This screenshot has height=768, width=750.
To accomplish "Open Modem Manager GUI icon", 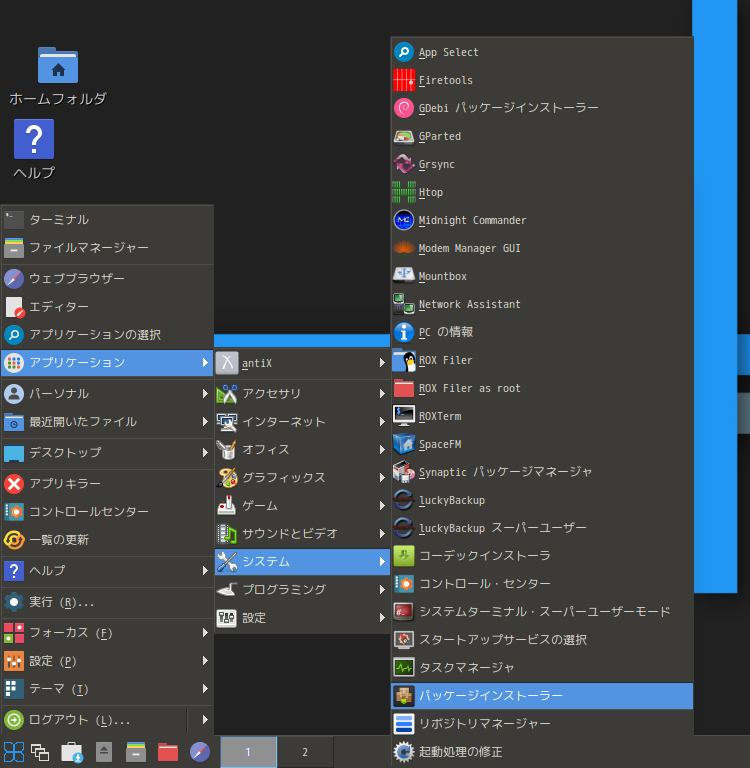I will click(404, 248).
